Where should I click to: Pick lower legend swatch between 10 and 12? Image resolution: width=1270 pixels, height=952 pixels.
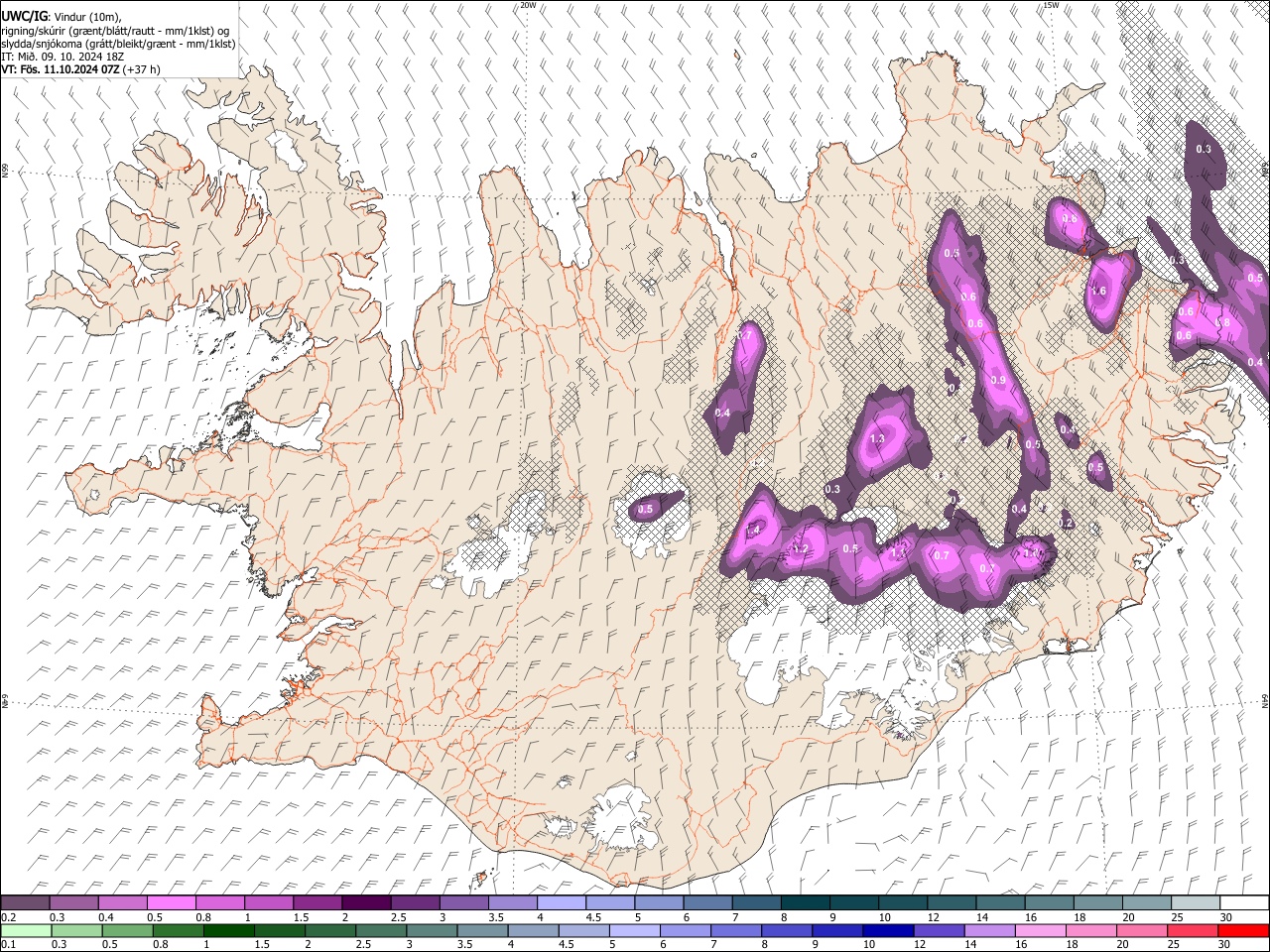(x=890, y=930)
